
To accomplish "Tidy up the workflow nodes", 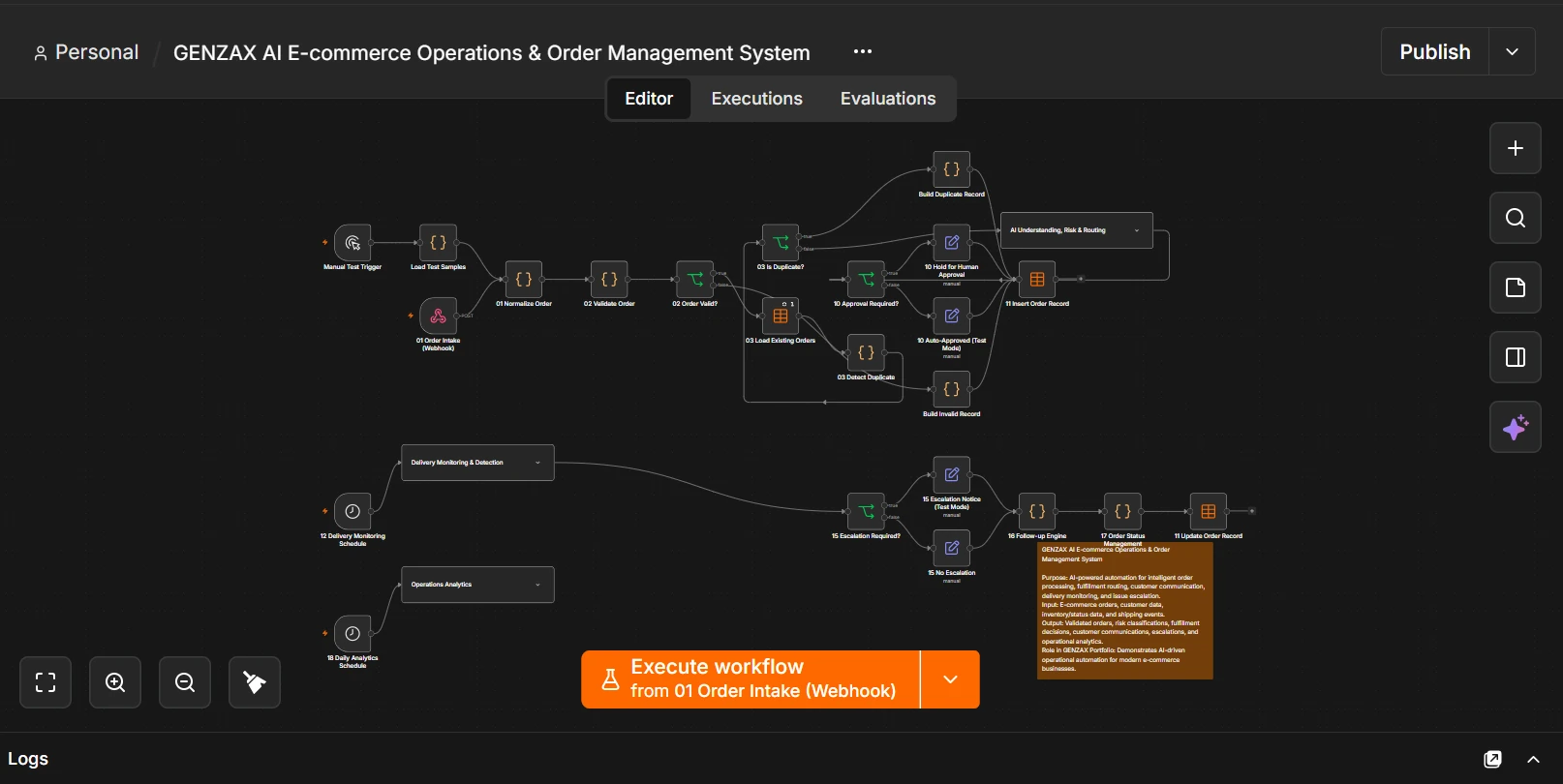I will [255, 682].
